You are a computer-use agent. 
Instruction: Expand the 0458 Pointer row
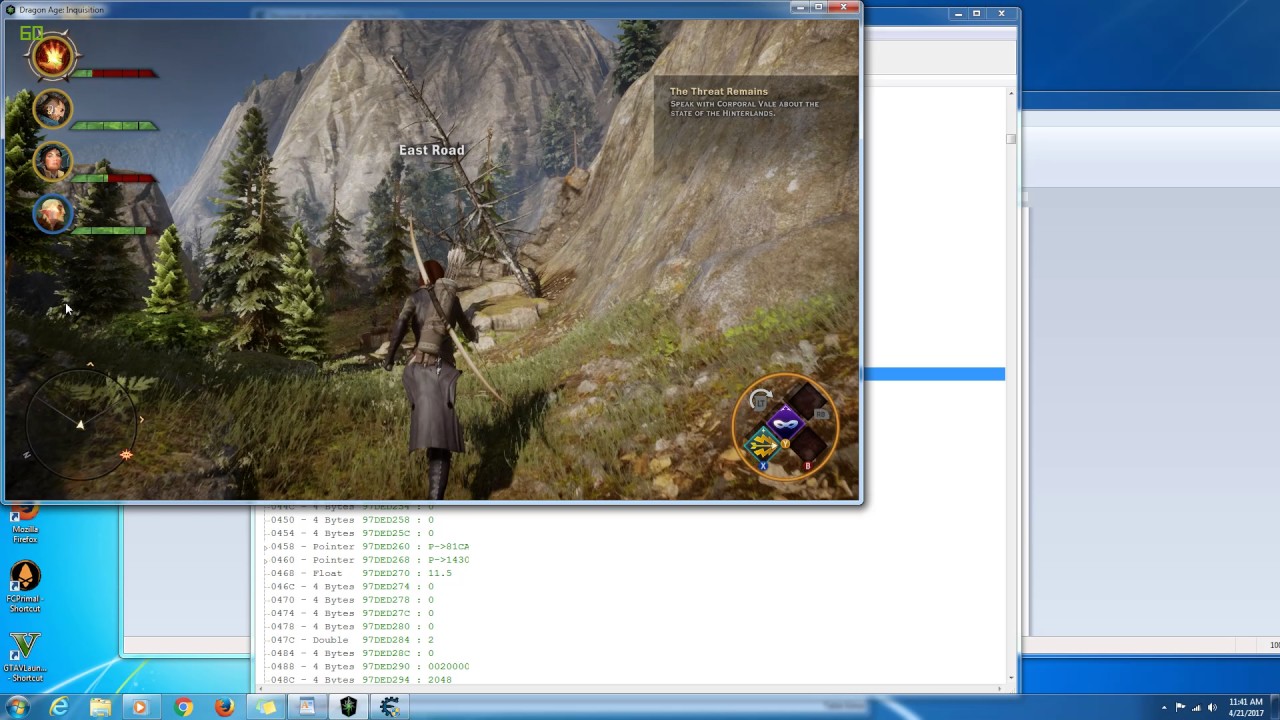coord(267,547)
